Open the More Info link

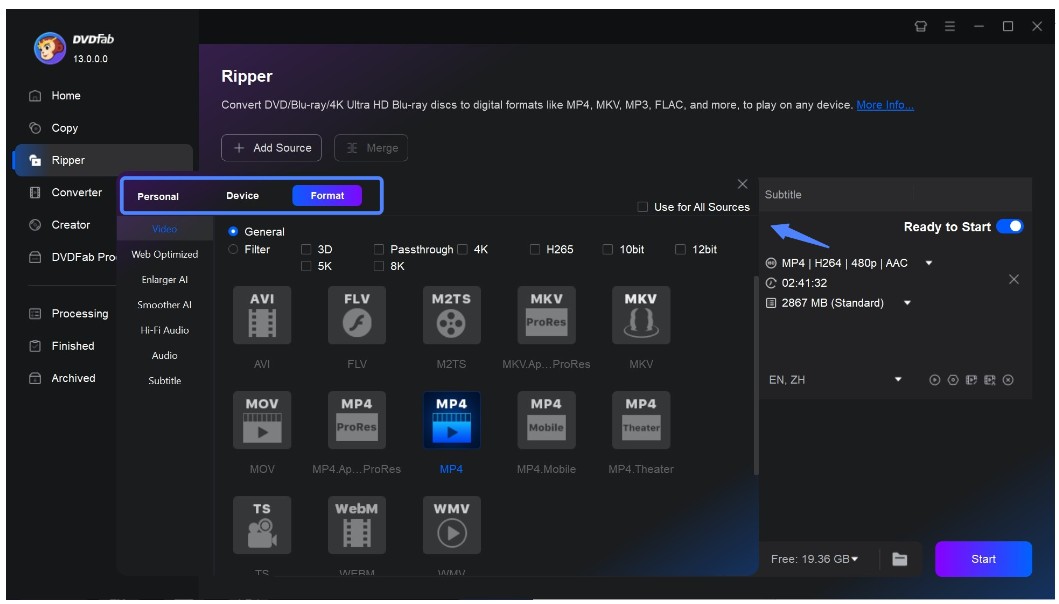[885, 105]
